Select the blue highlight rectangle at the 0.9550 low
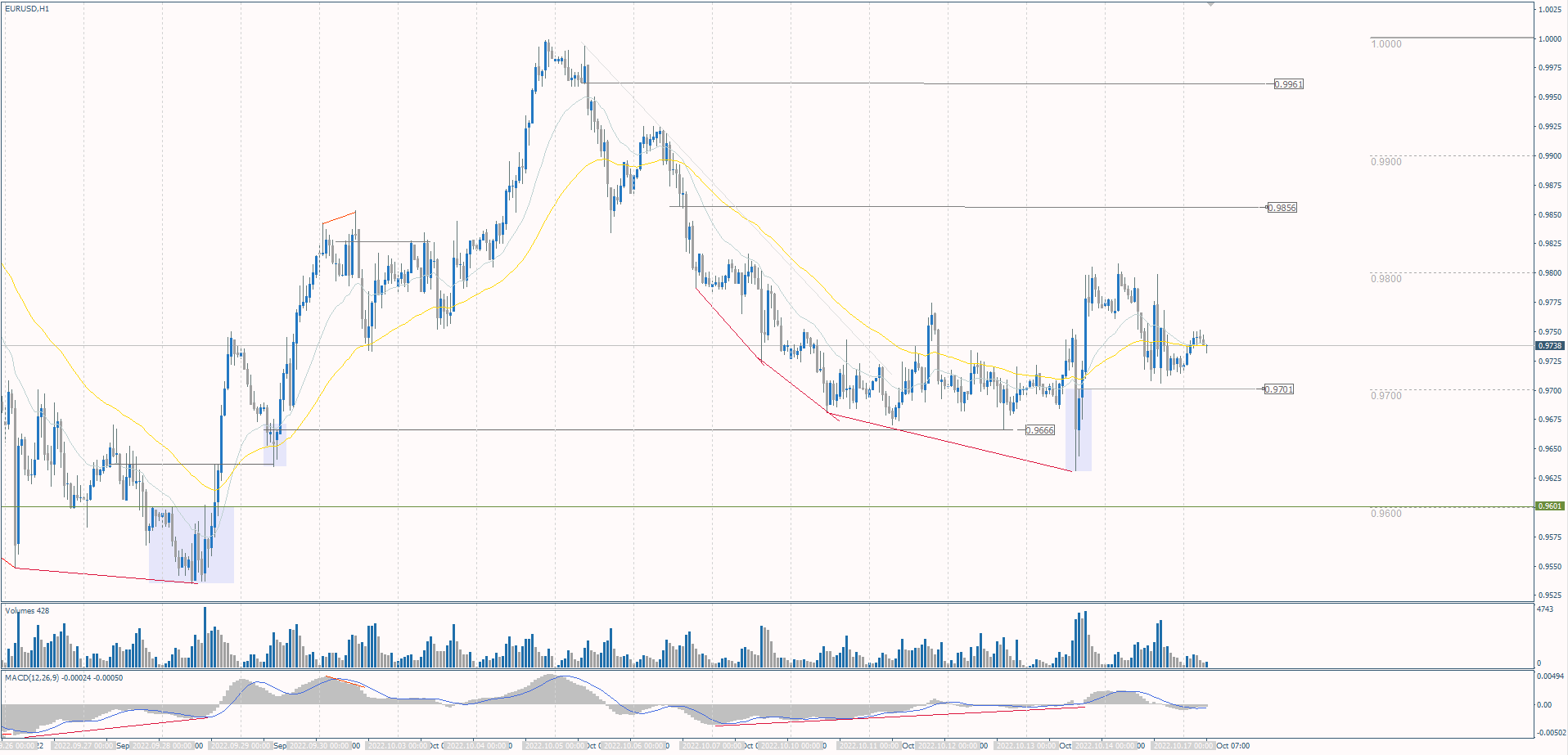Image resolution: width=1568 pixels, height=755 pixels. [191, 545]
